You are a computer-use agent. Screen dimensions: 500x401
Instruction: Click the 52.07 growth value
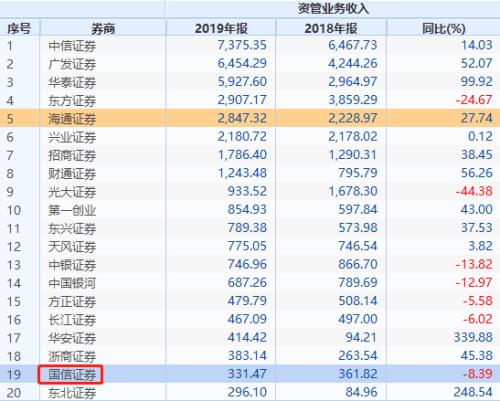pos(476,63)
